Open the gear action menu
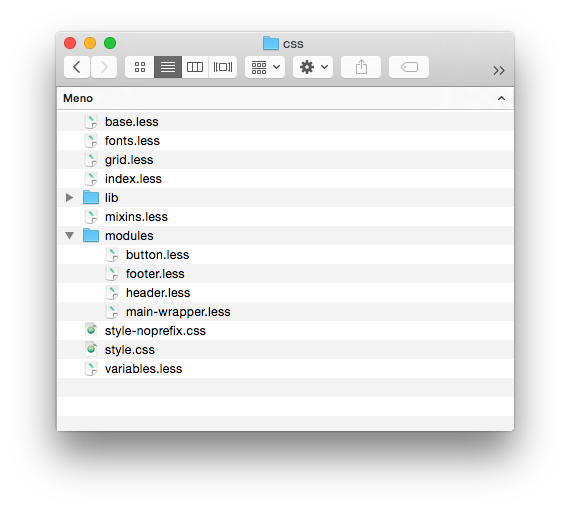This screenshot has height=511, width=570. pyautogui.click(x=313, y=67)
